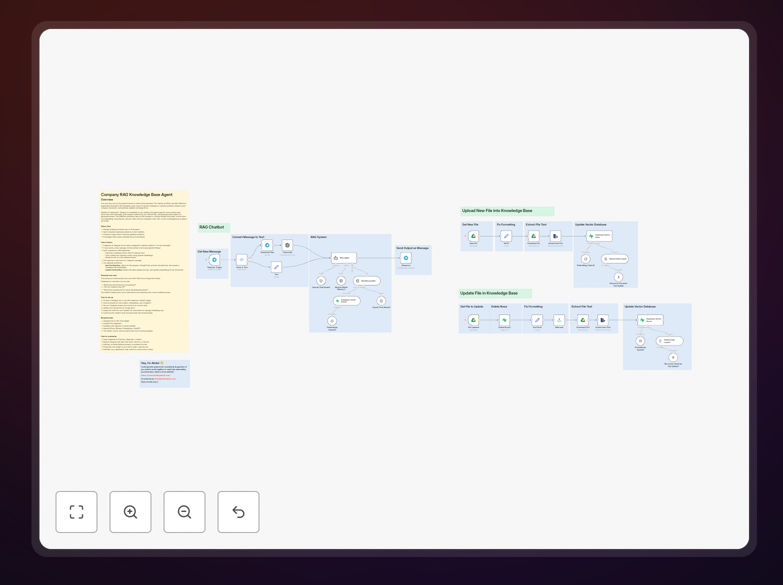783x585 pixels.
Task: Select the memory sub-node under the AI Agent
Action: [x=341, y=281]
